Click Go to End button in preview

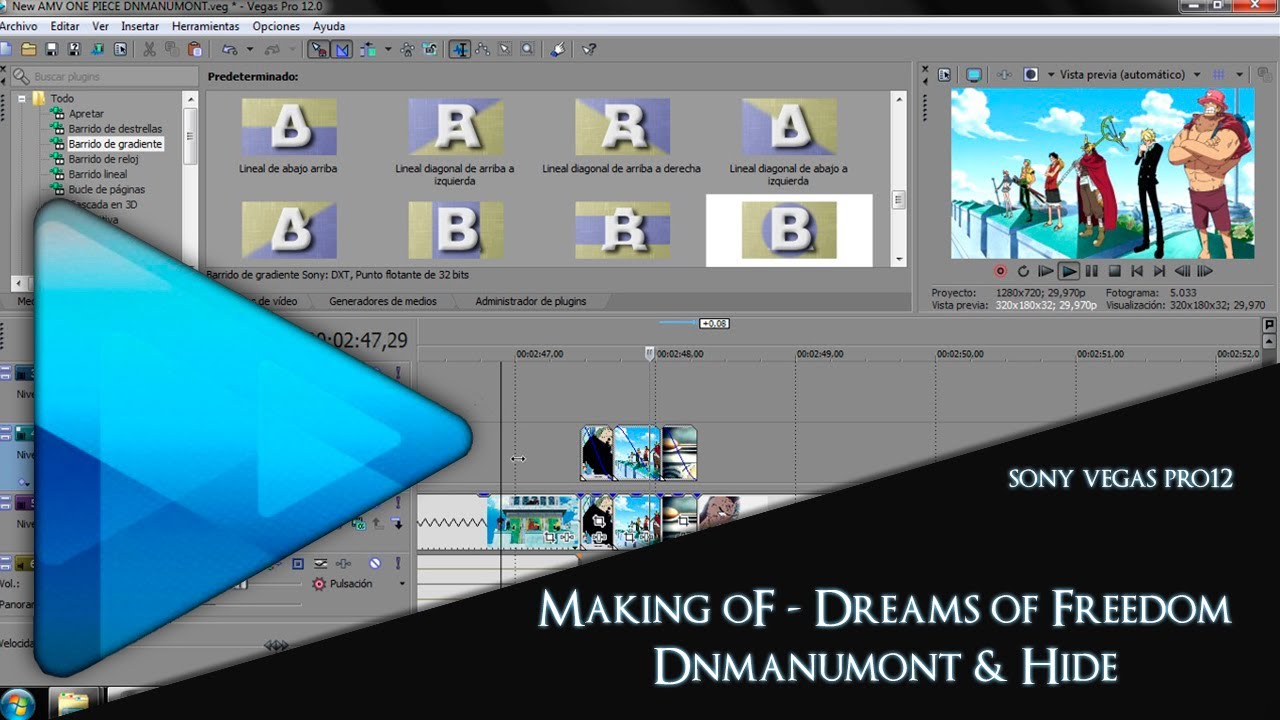point(1159,270)
